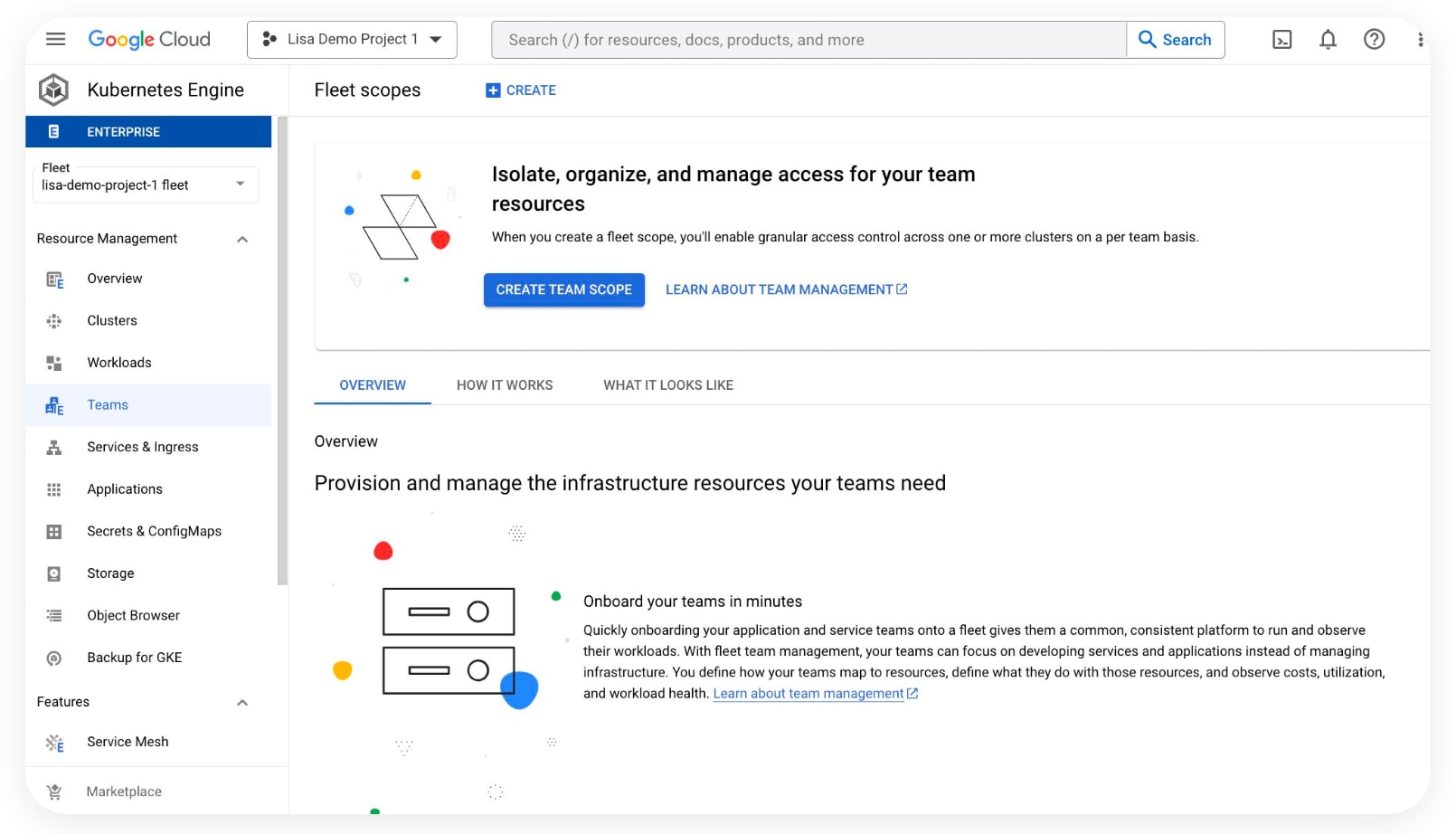1456x834 pixels.
Task: Open the Cloud Shell terminal icon
Action: coord(1281,40)
